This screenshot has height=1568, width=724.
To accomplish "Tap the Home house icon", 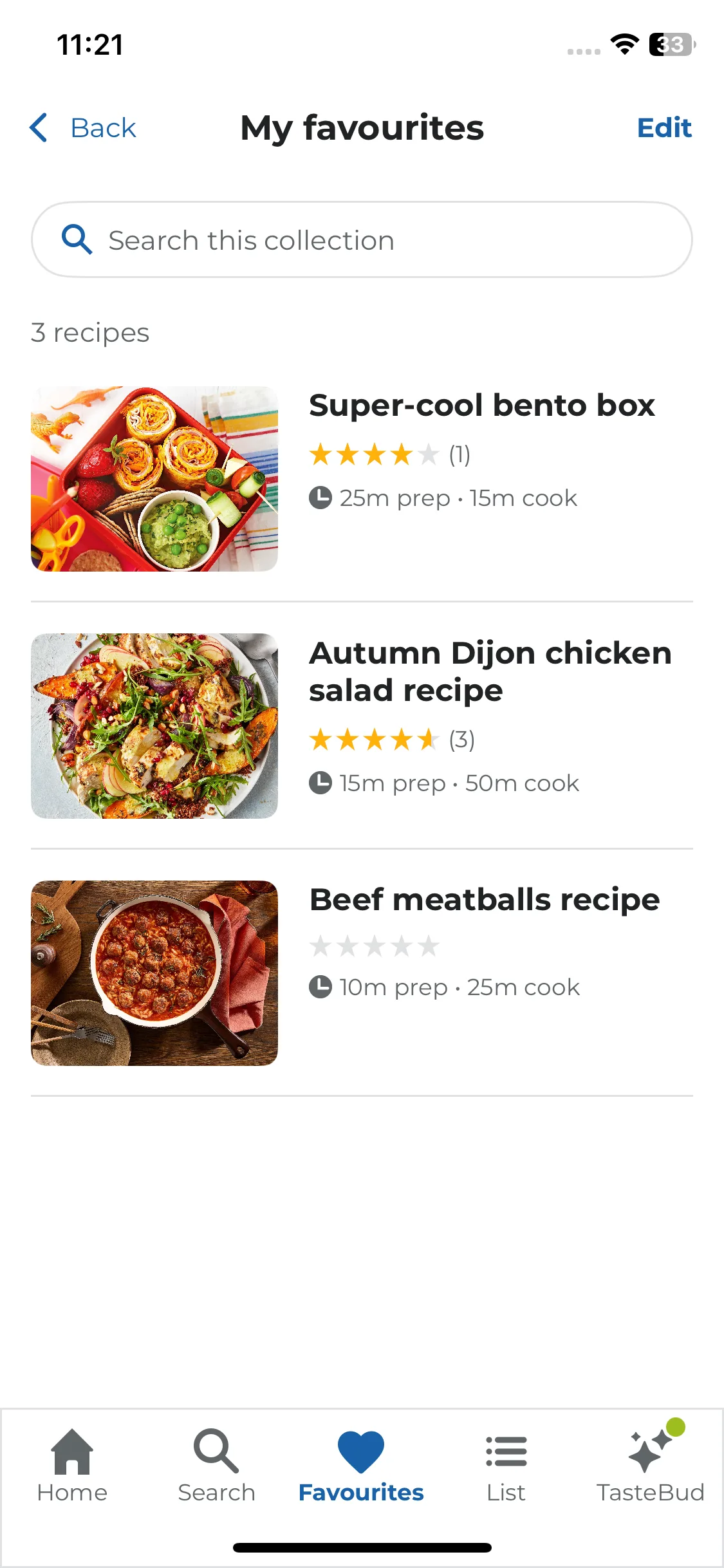I will pyautogui.click(x=72, y=1451).
